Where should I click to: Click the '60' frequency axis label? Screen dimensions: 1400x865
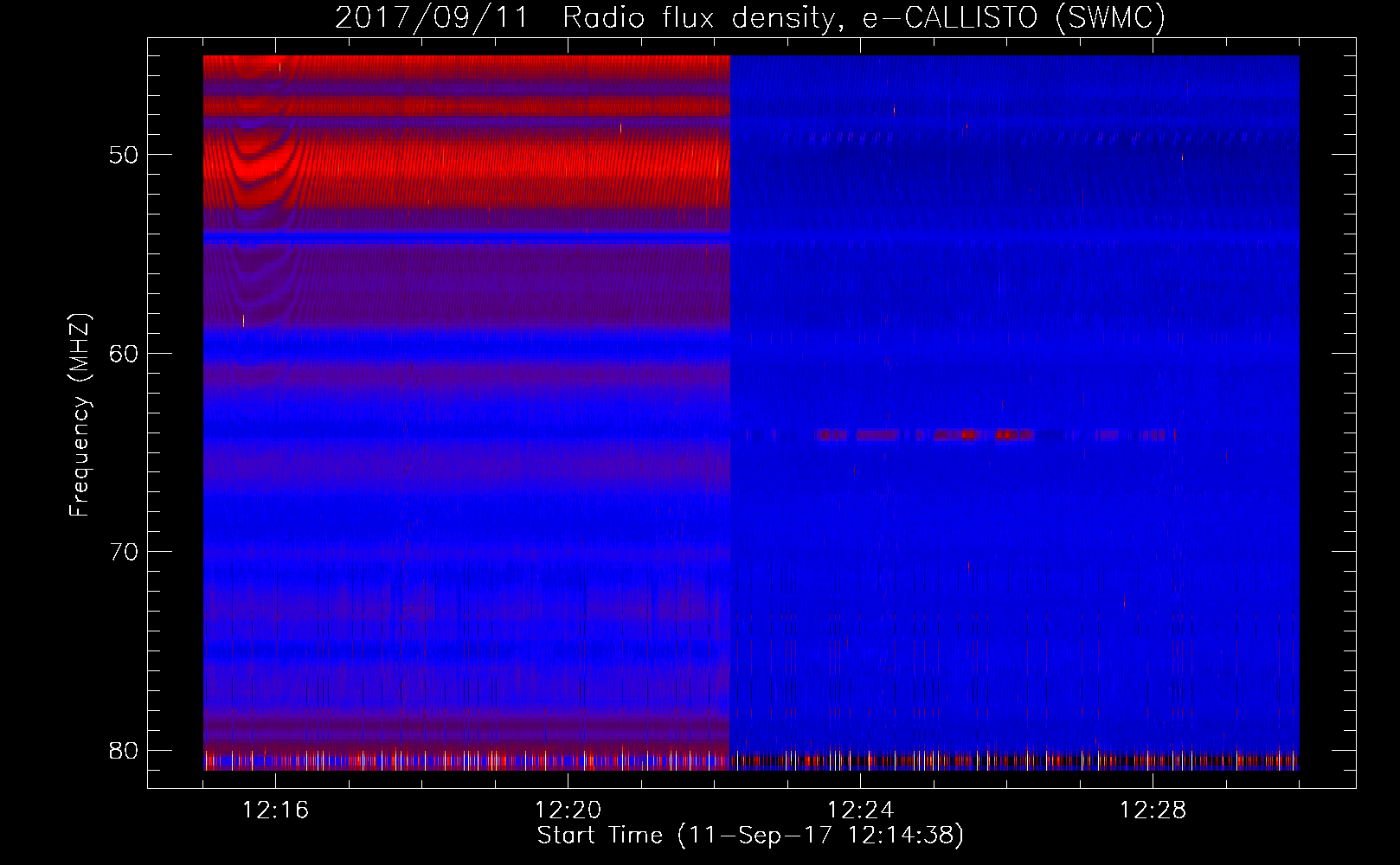point(124,354)
